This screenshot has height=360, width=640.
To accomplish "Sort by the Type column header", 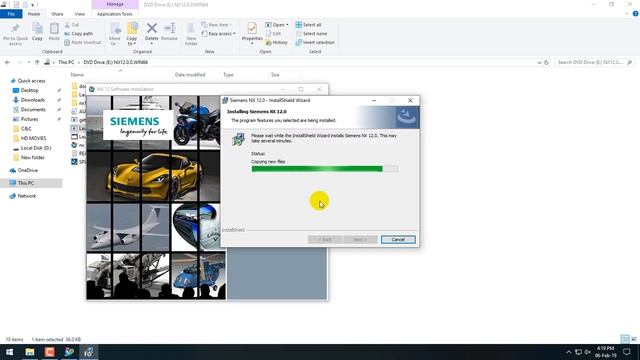I will pos(228,75).
